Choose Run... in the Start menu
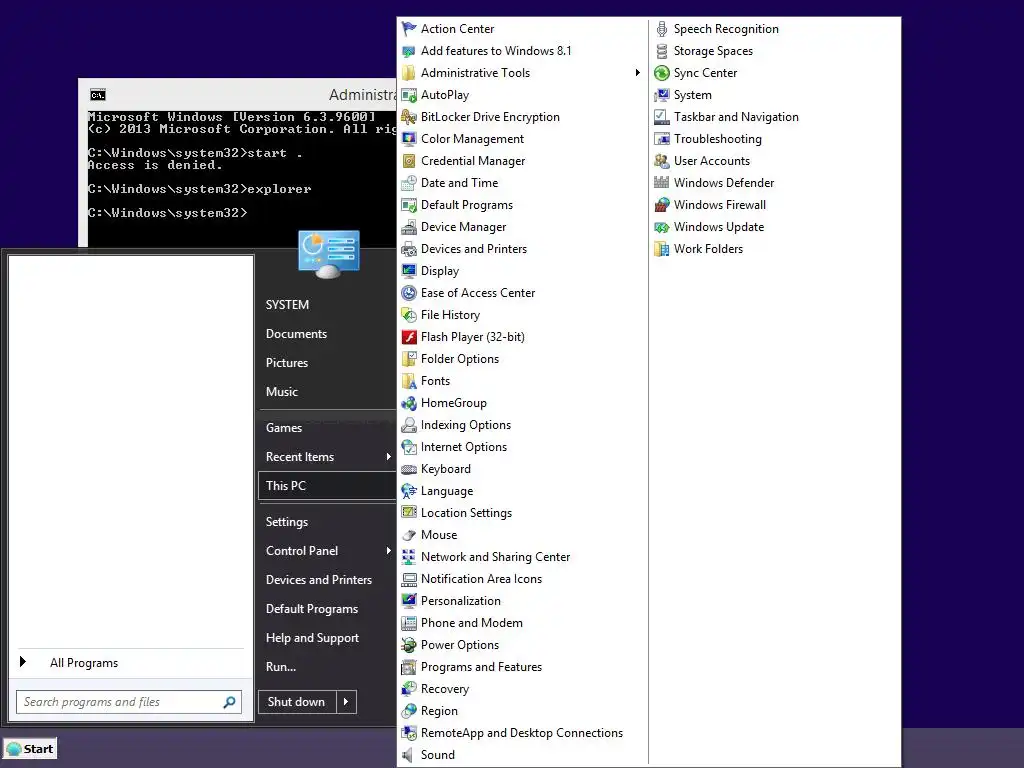The width and height of the screenshot is (1024, 768). coord(281,667)
